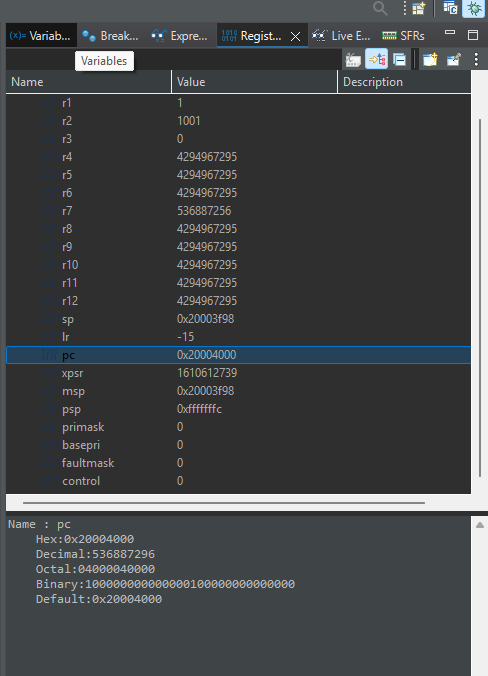Switch to the Breakpoints tab

tap(110, 36)
